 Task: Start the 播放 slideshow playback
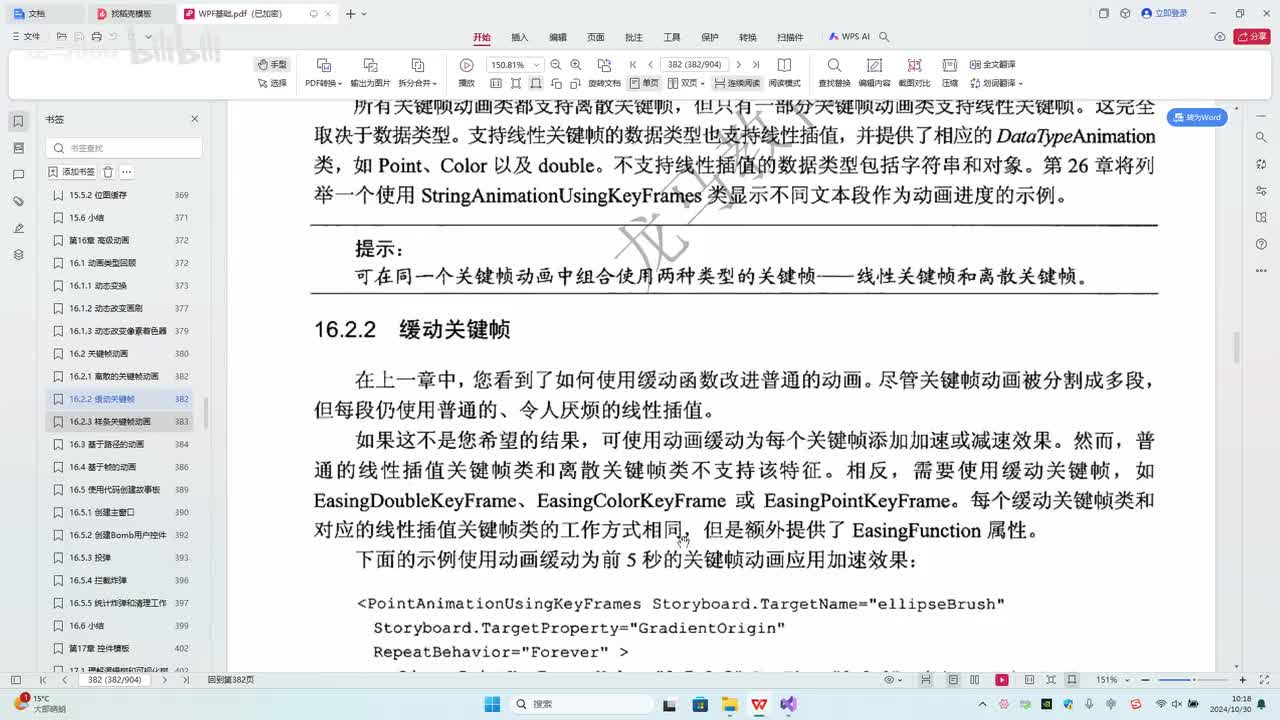tap(466, 73)
